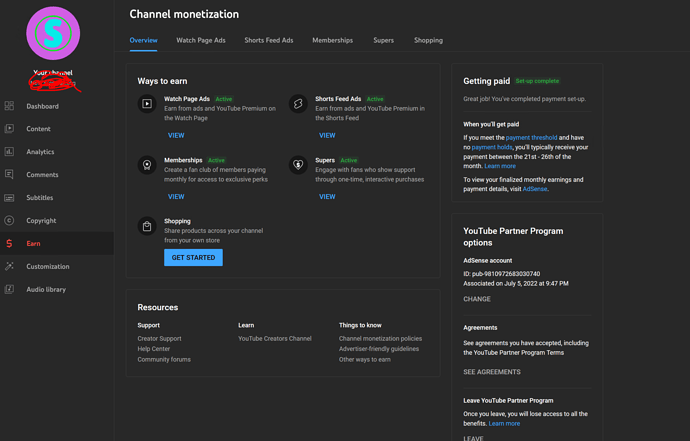Image resolution: width=690 pixels, height=441 pixels.
Task: Click the Subtitles icon in sidebar
Action: (x=9, y=198)
